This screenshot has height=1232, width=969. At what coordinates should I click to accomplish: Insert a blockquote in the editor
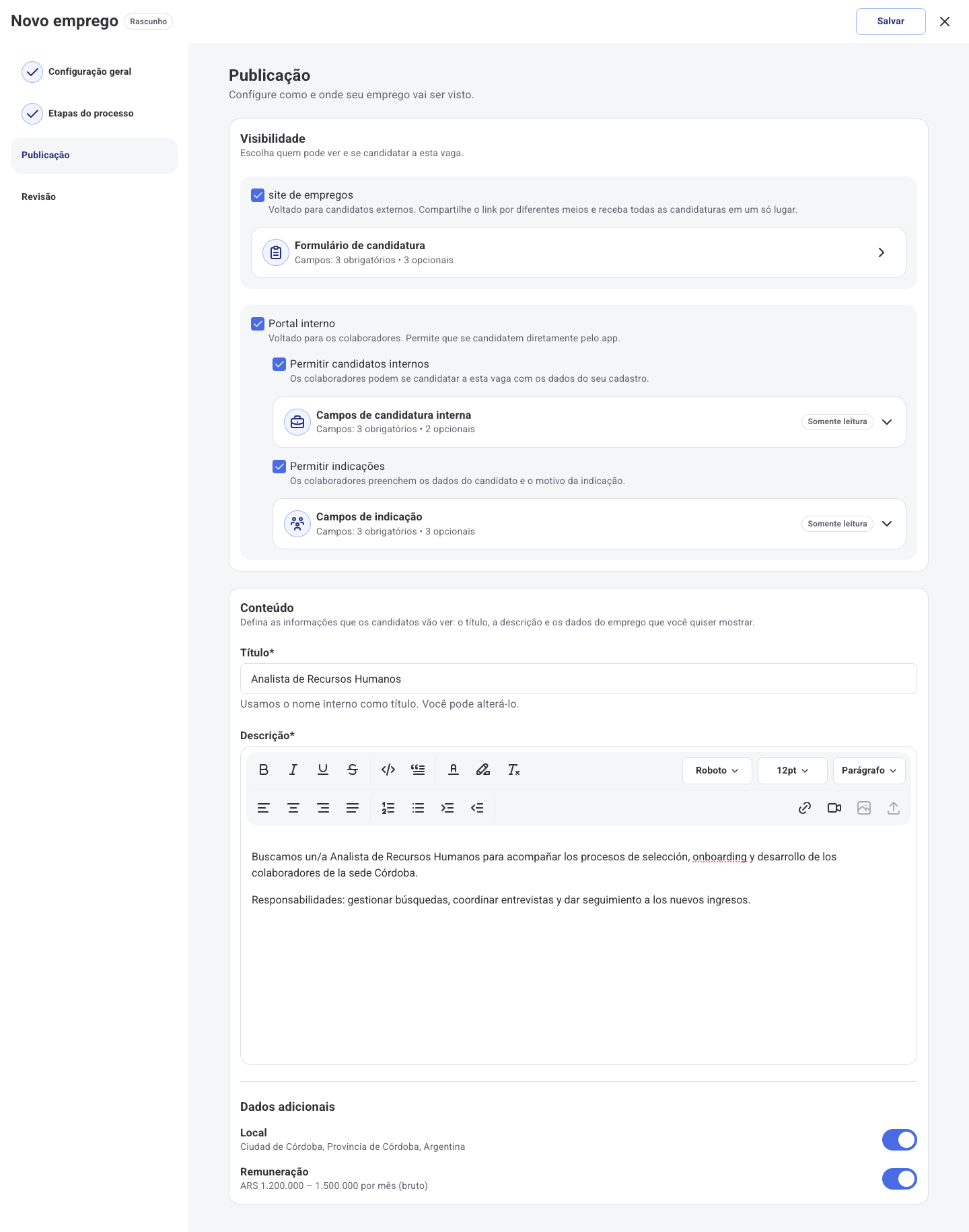point(418,769)
